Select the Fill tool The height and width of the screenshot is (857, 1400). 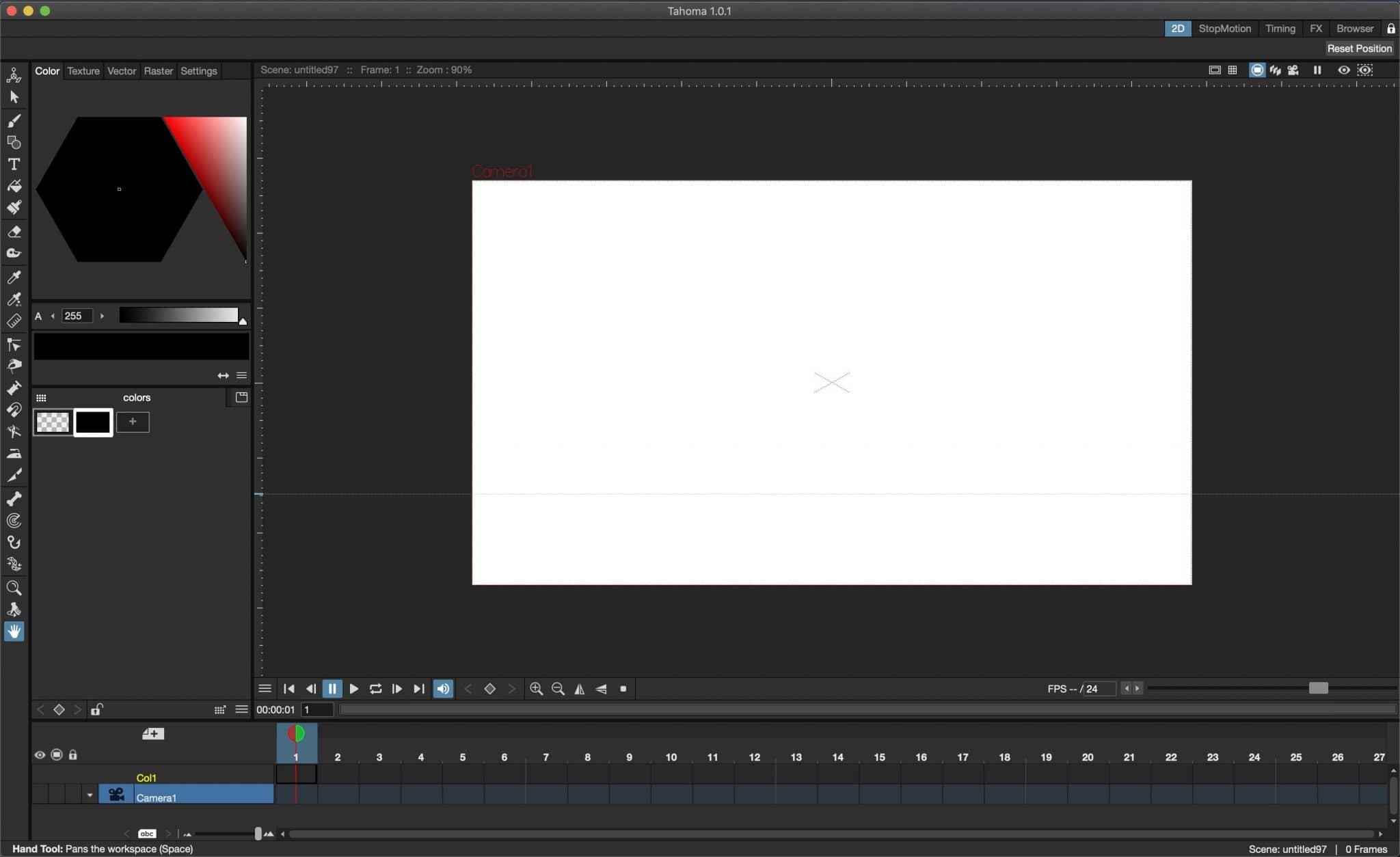click(x=14, y=186)
